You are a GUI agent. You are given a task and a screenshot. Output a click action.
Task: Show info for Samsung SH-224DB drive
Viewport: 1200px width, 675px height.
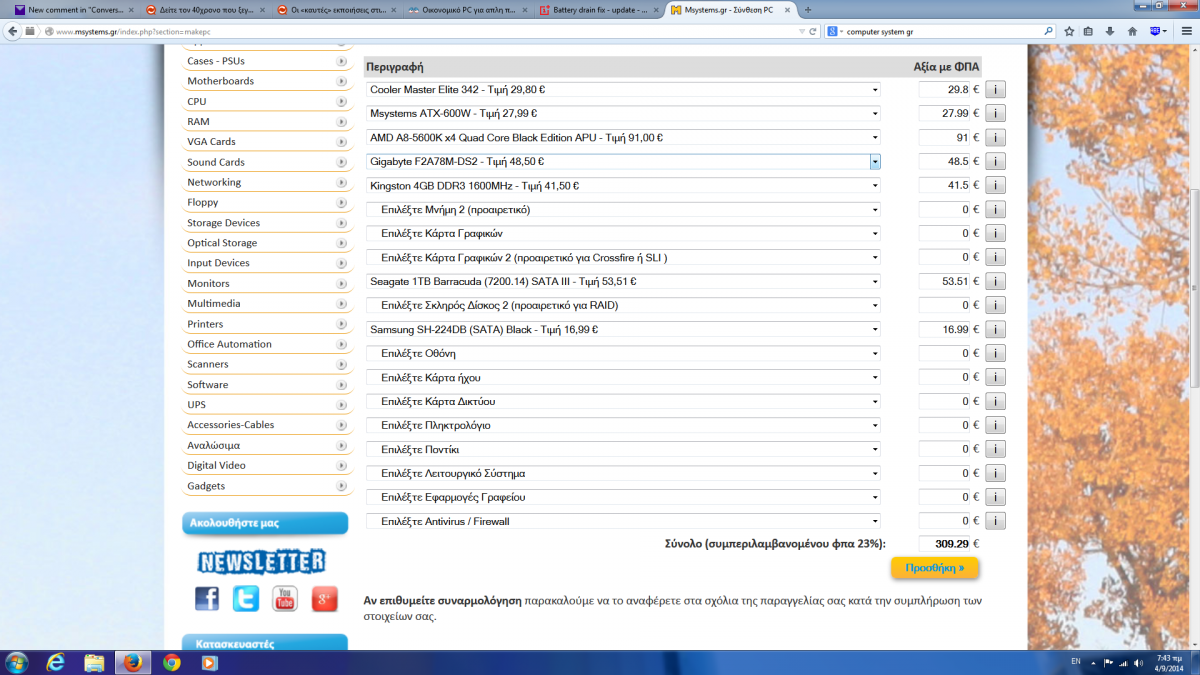point(995,329)
